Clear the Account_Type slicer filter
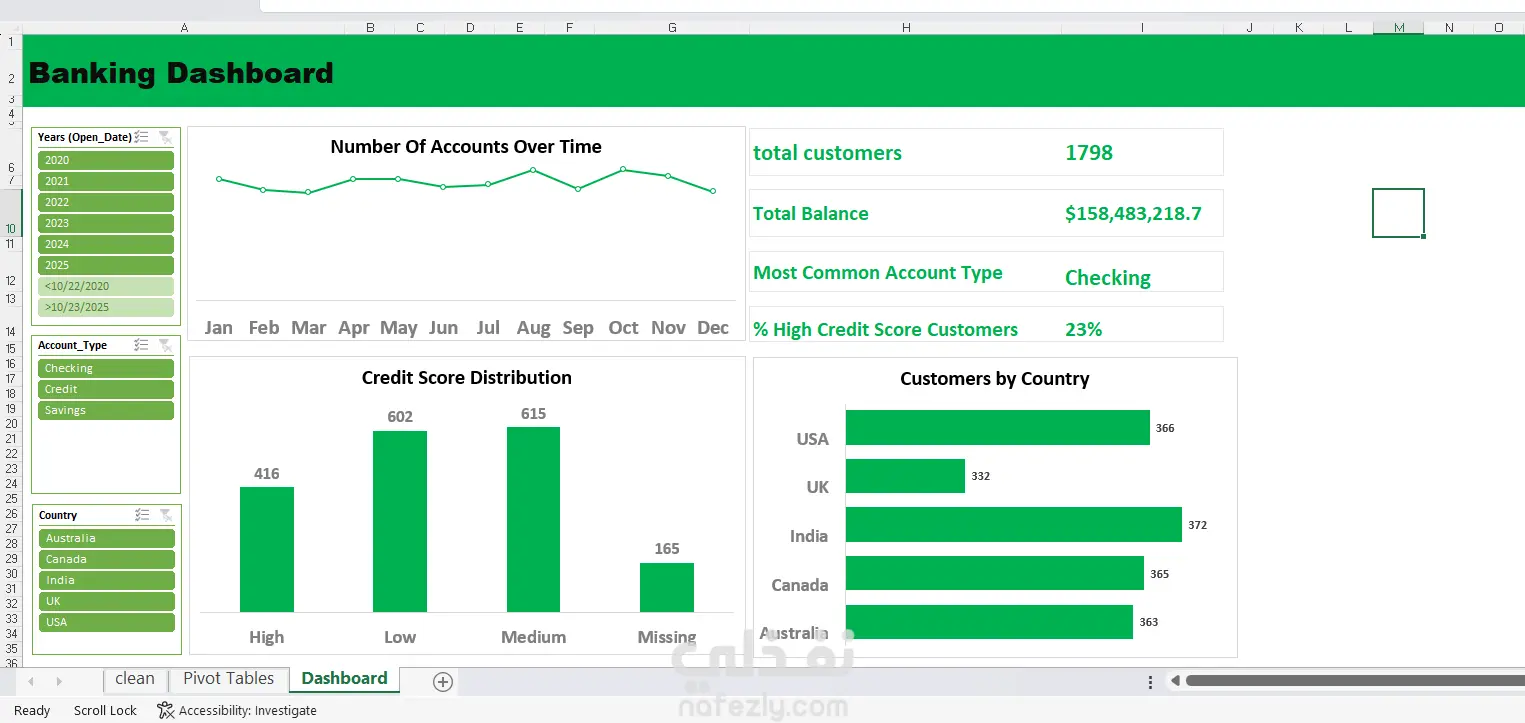This screenshot has width=1525, height=723. click(x=165, y=345)
